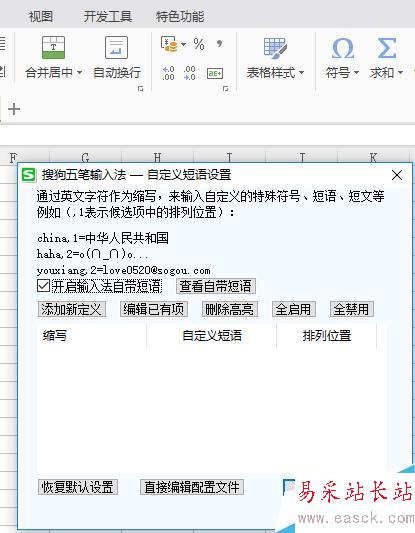Click 恢复默认设置 button

point(78,487)
